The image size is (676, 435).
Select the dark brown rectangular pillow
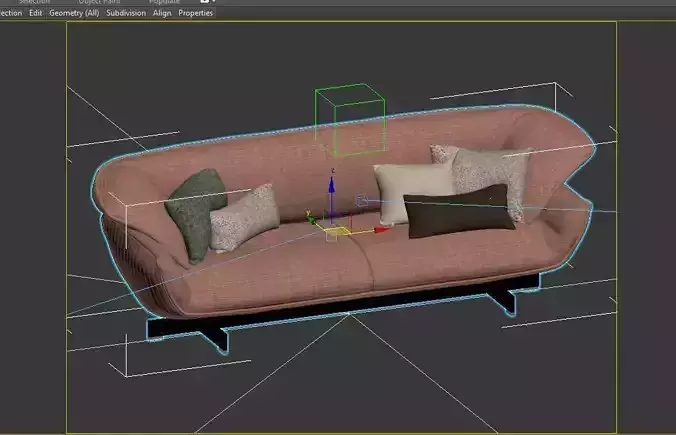(x=460, y=211)
